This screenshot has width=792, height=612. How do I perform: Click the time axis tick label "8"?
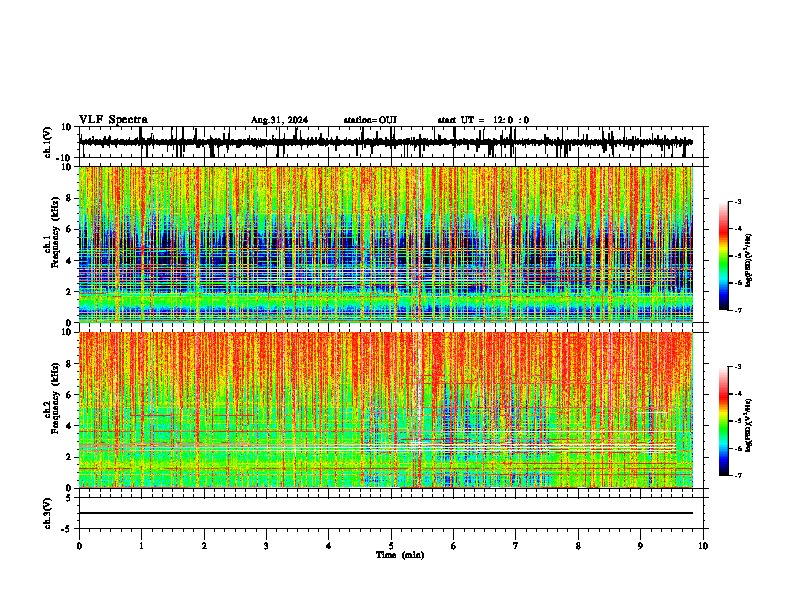[x=578, y=546]
